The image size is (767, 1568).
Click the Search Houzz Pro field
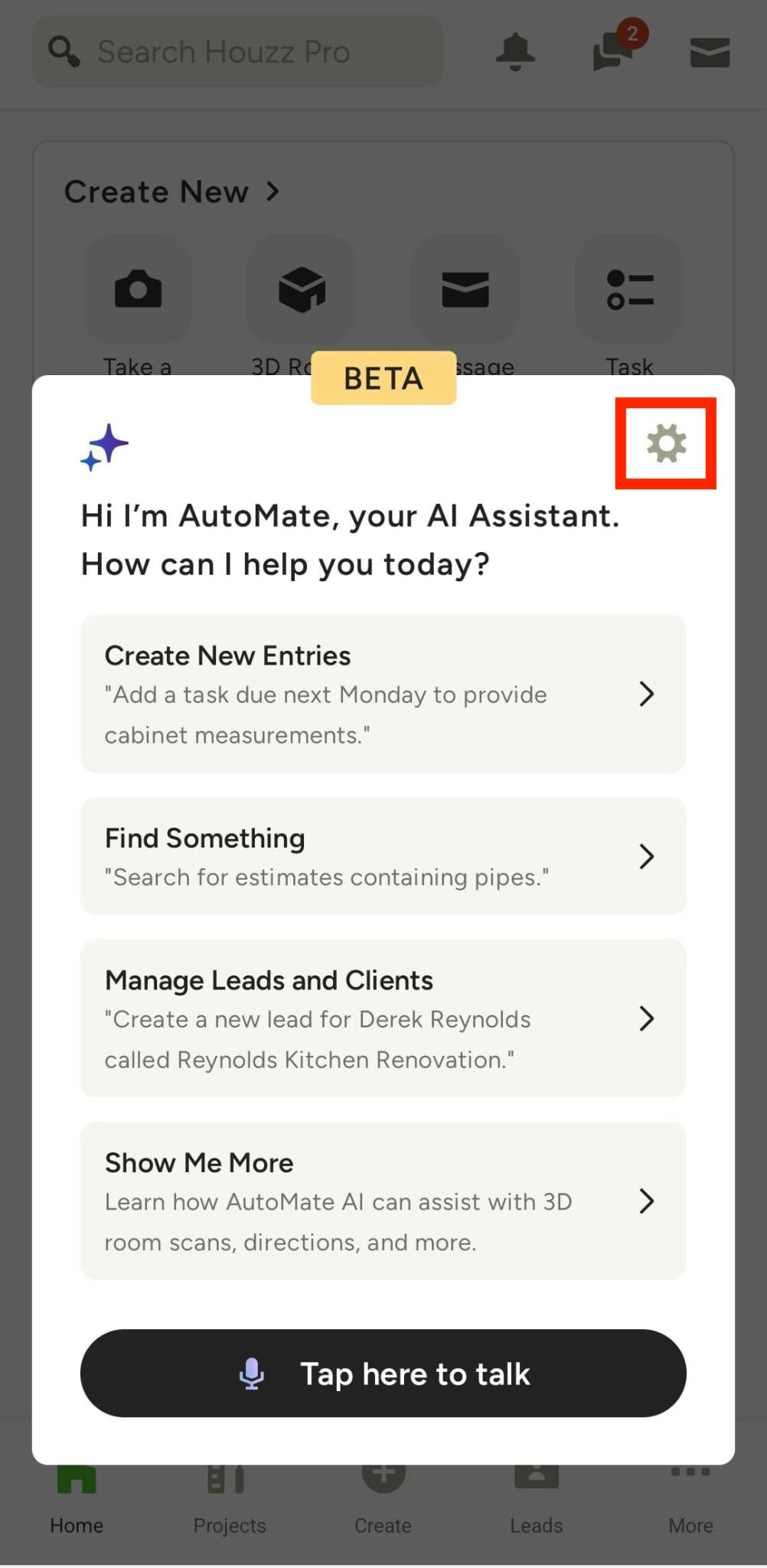pos(237,52)
